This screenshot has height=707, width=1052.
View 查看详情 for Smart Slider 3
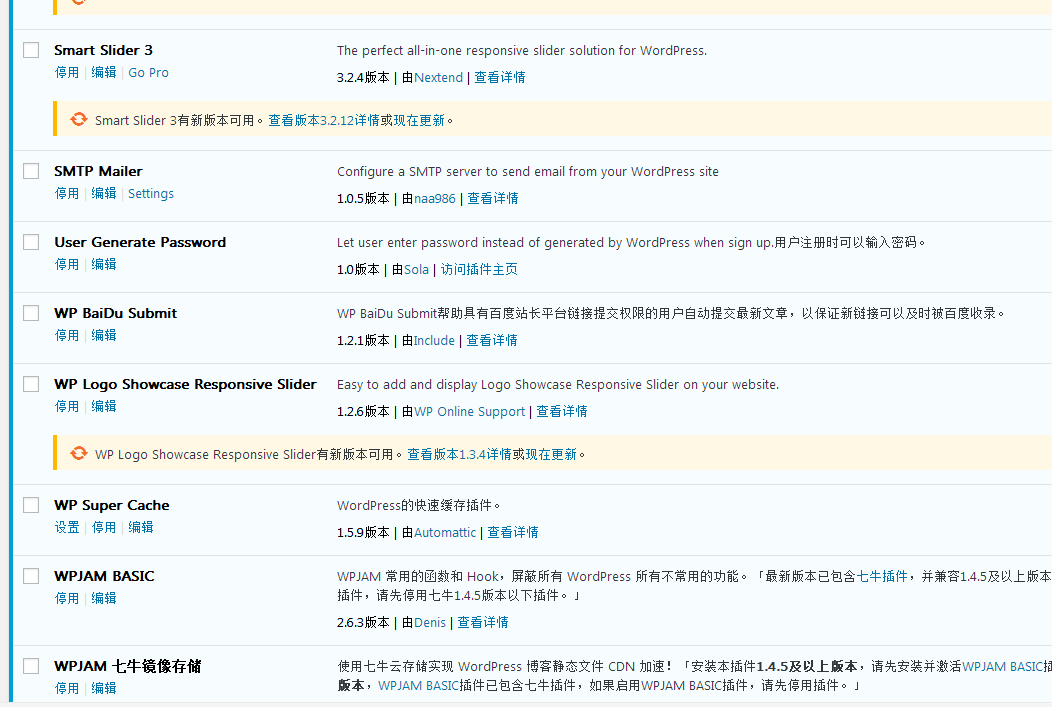pyautogui.click(x=500, y=77)
